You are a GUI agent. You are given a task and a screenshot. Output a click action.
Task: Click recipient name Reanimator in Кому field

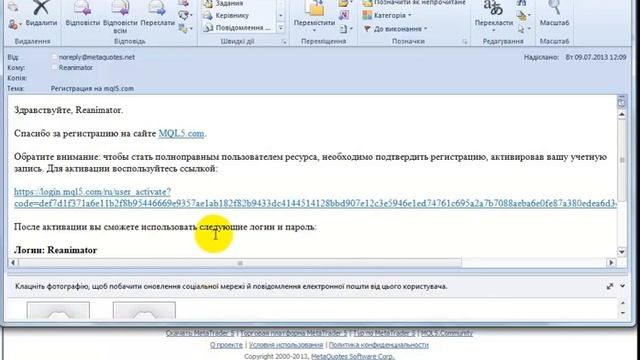coord(76,67)
